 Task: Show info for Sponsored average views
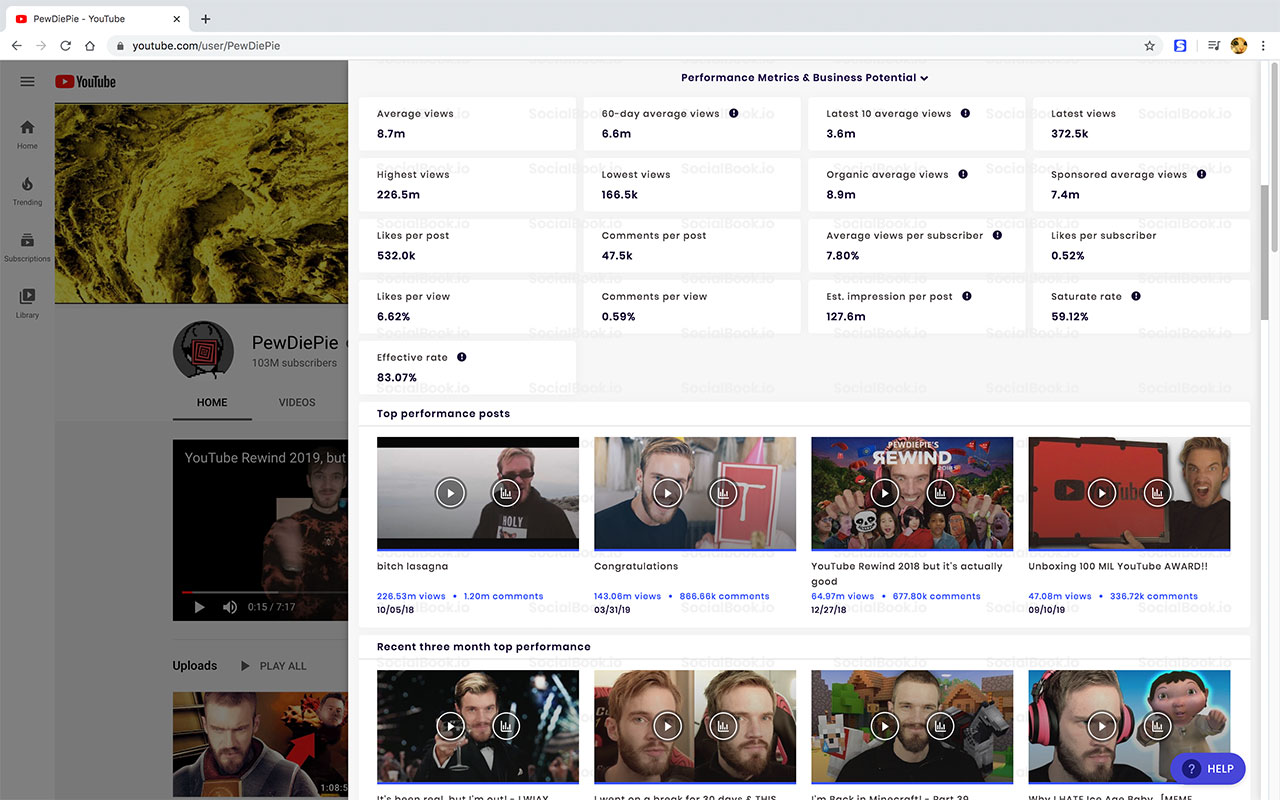1201,174
